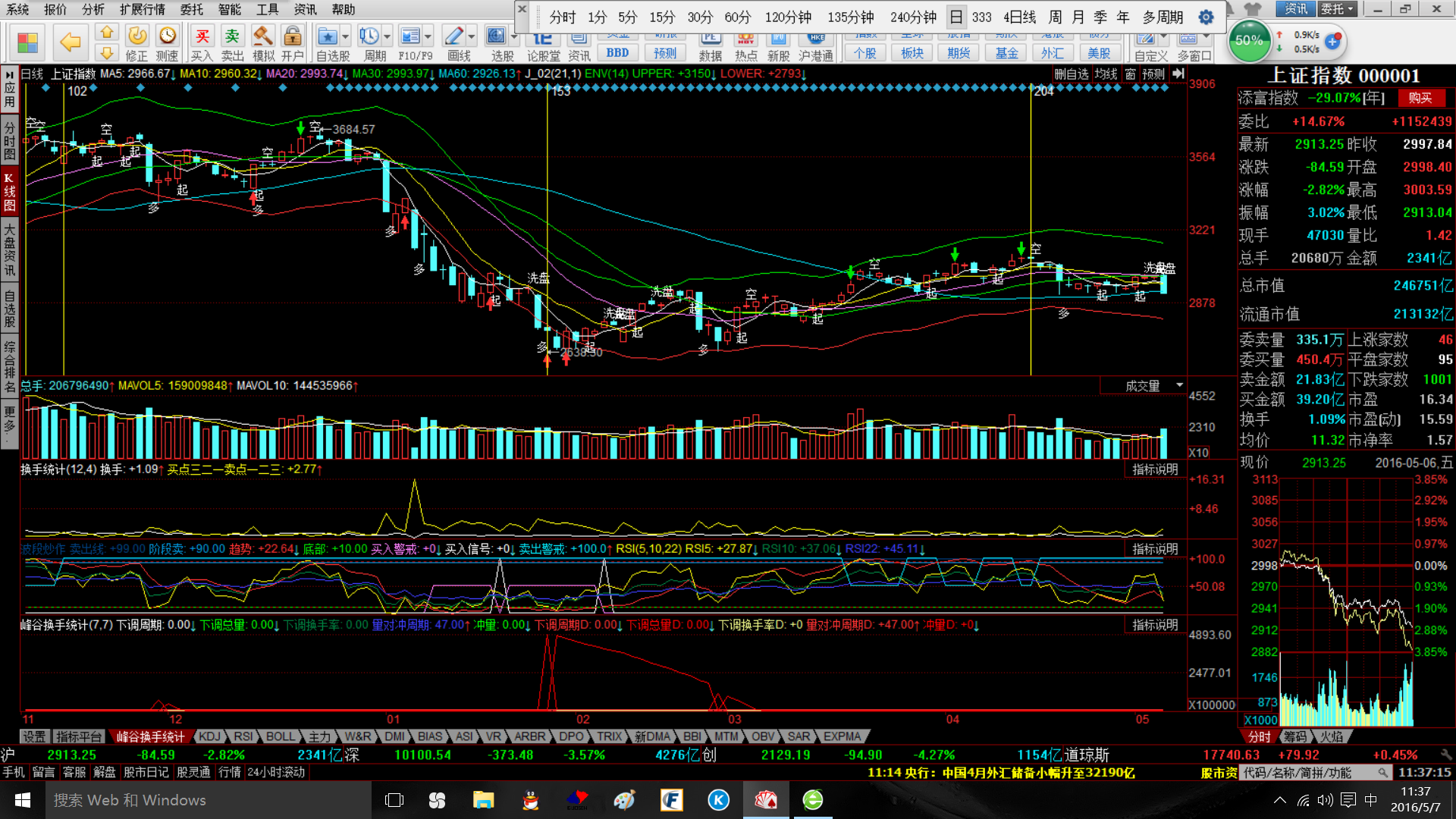
Task: Click the 开户 open account lock icon
Action: coord(292,36)
